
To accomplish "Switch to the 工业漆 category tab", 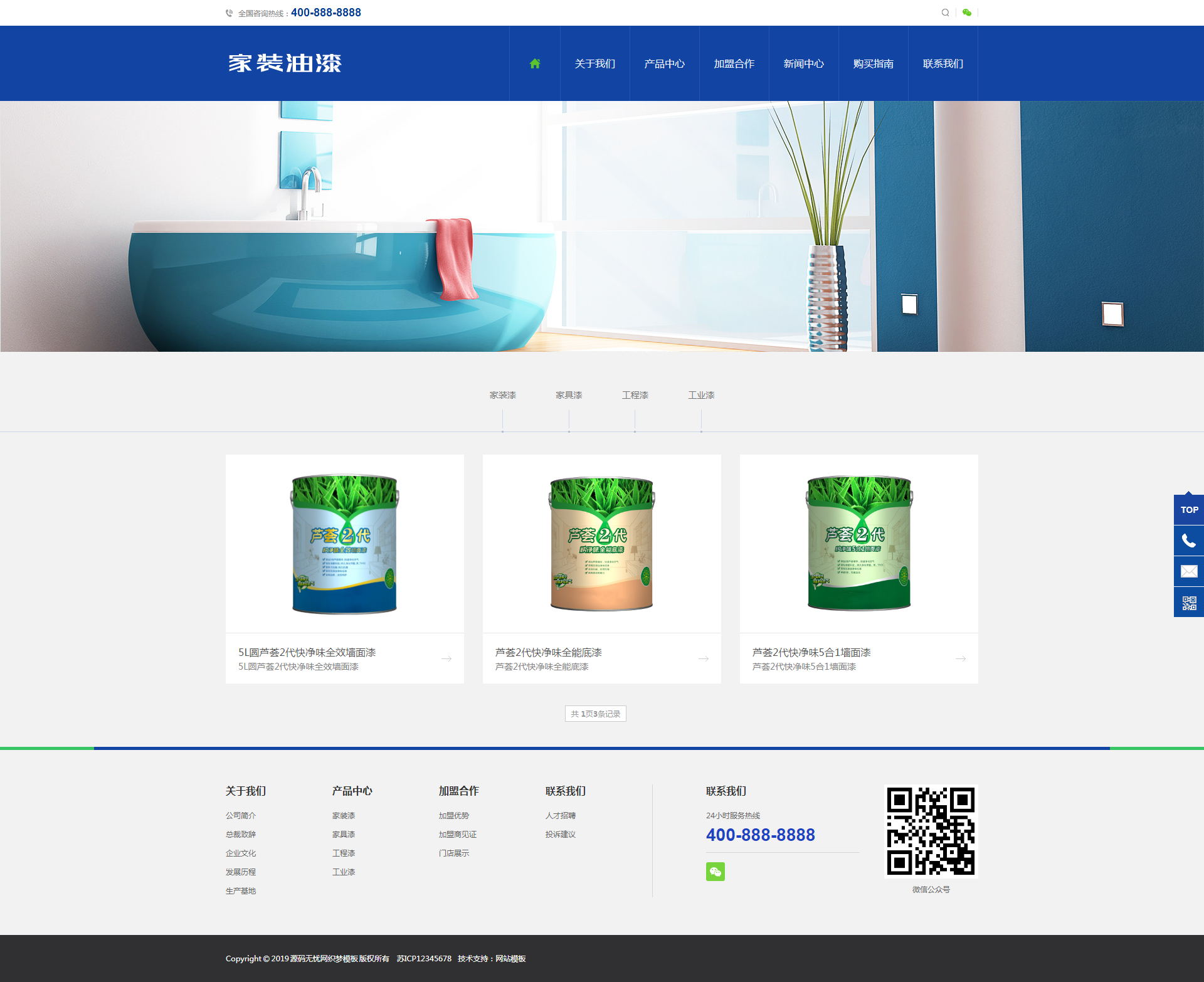I will (x=701, y=395).
